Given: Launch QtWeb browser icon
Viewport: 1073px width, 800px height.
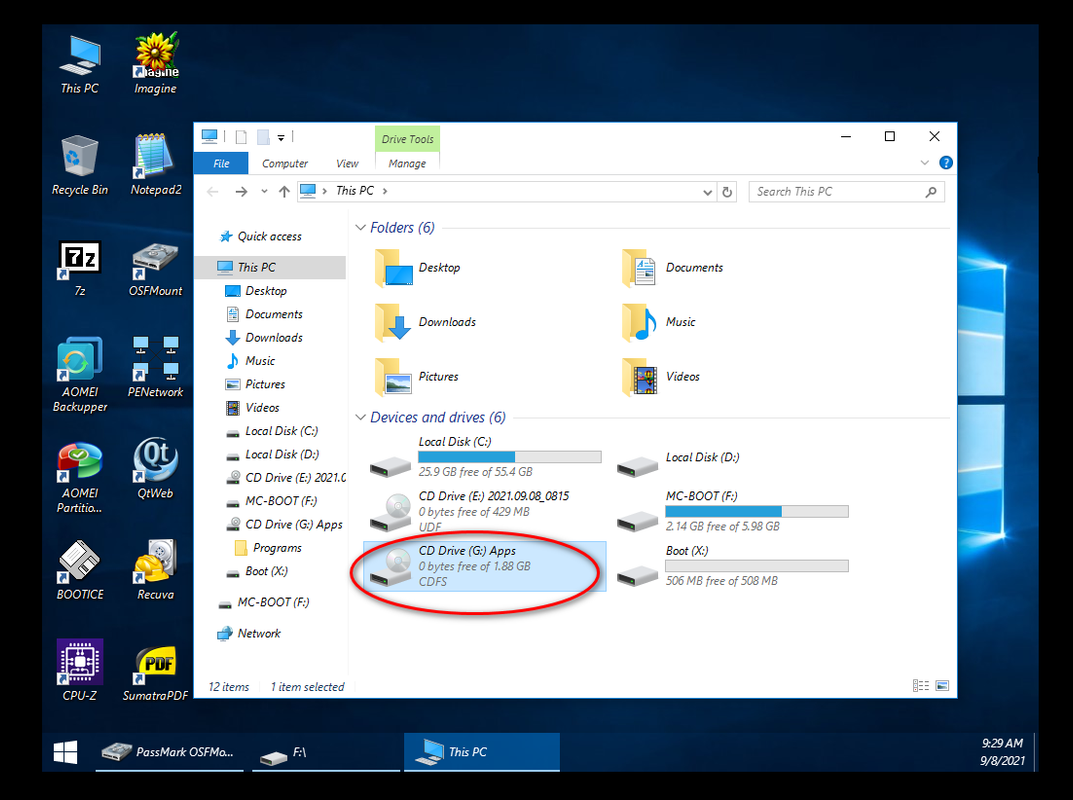Looking at the screenshot, I should click(x=155, y=469).
